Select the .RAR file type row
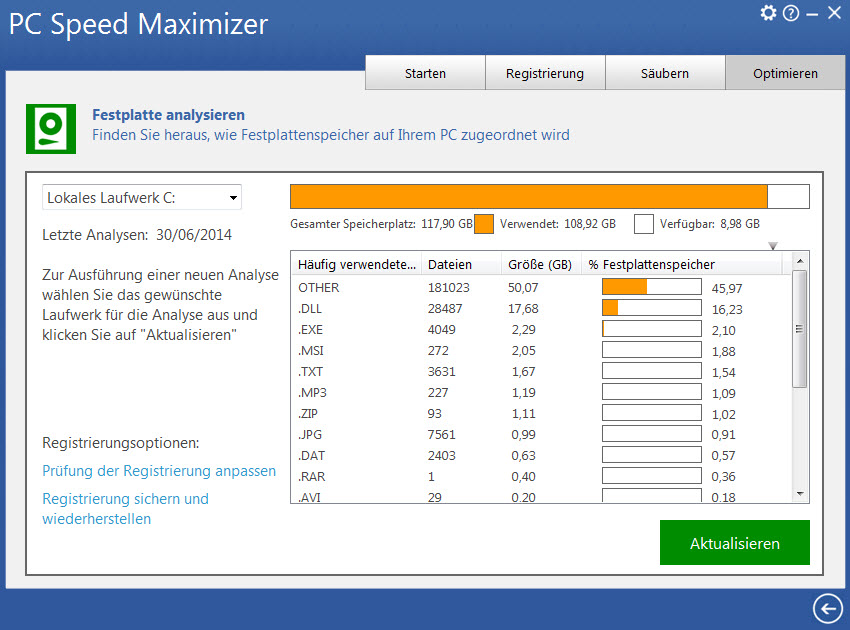The image size is (850, 630). coord(541,477)
